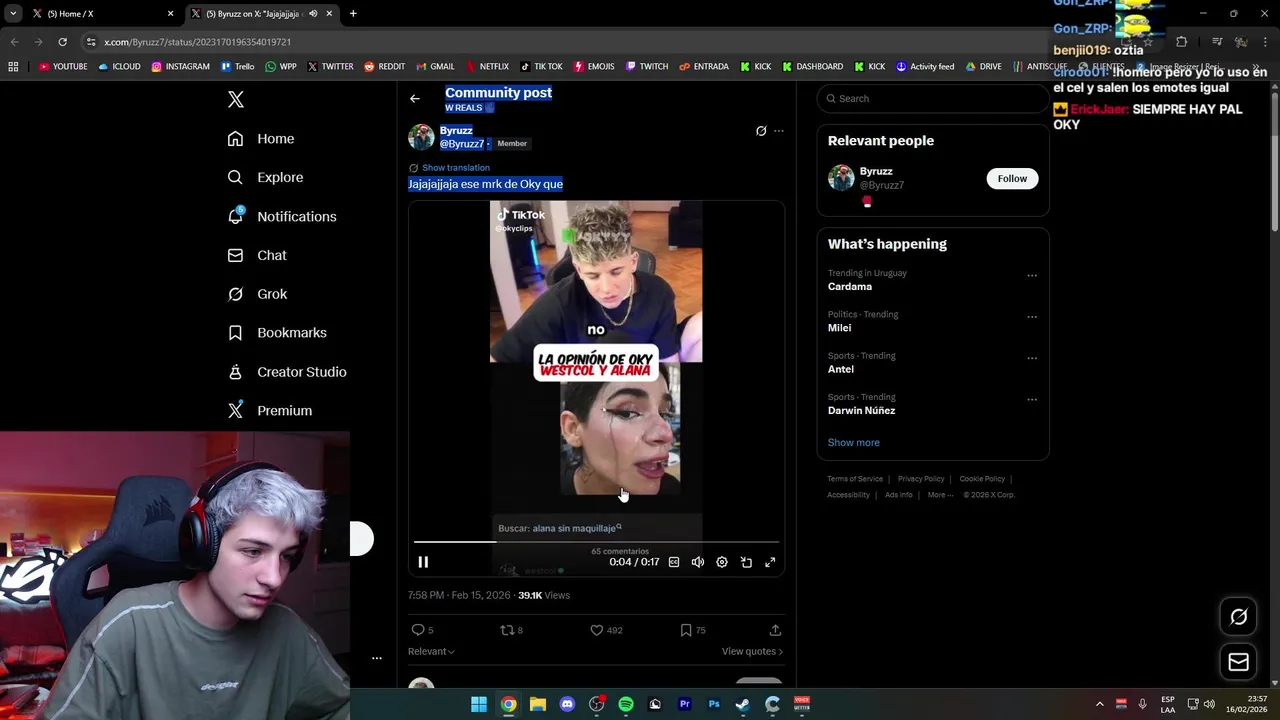Open the floating Messages envelope button
The height and width of the screenshot is (720, 1280).
click(1238, 662)
